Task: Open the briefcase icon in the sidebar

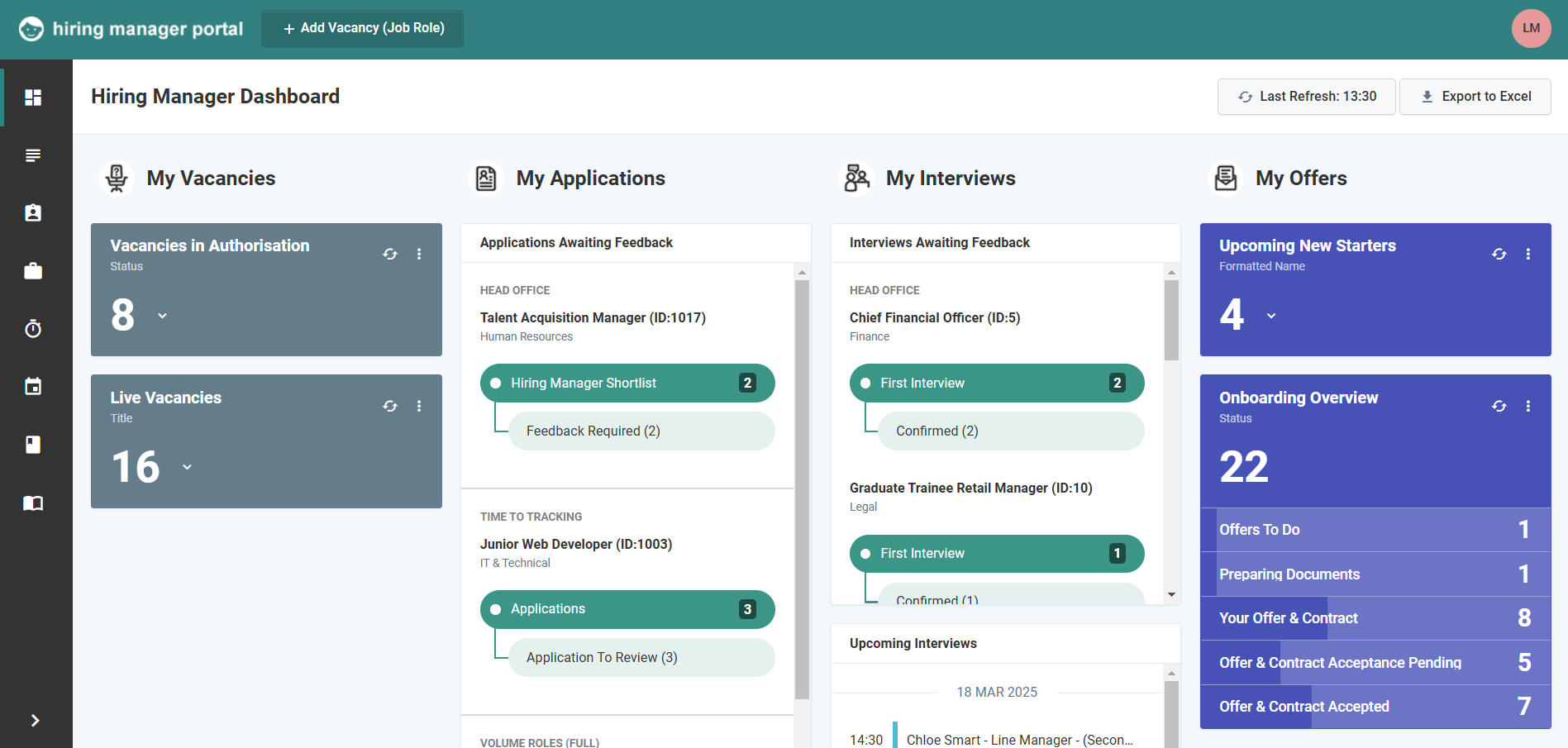Action: (x=33, y=271)
